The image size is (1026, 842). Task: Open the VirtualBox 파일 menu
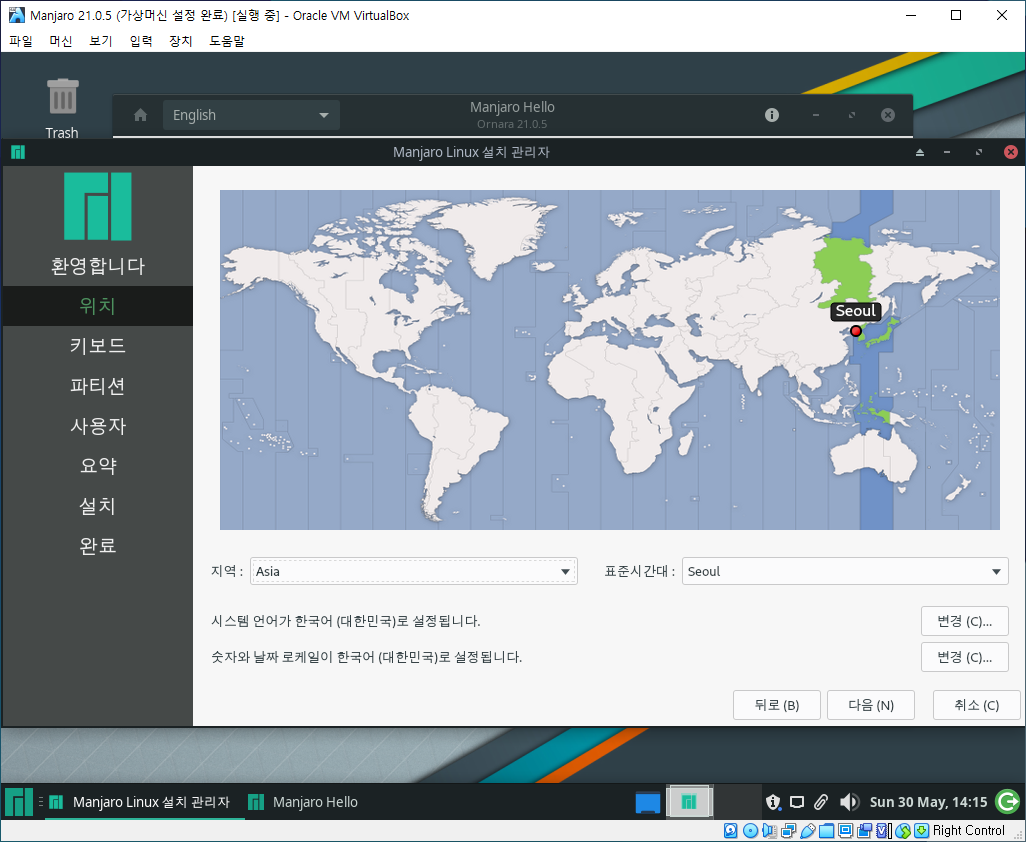[21, 41]
